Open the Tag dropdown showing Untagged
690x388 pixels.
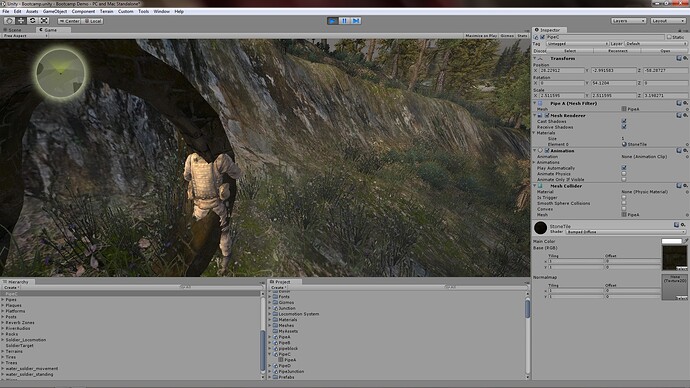pyautogui.click(x=577, y=44)
